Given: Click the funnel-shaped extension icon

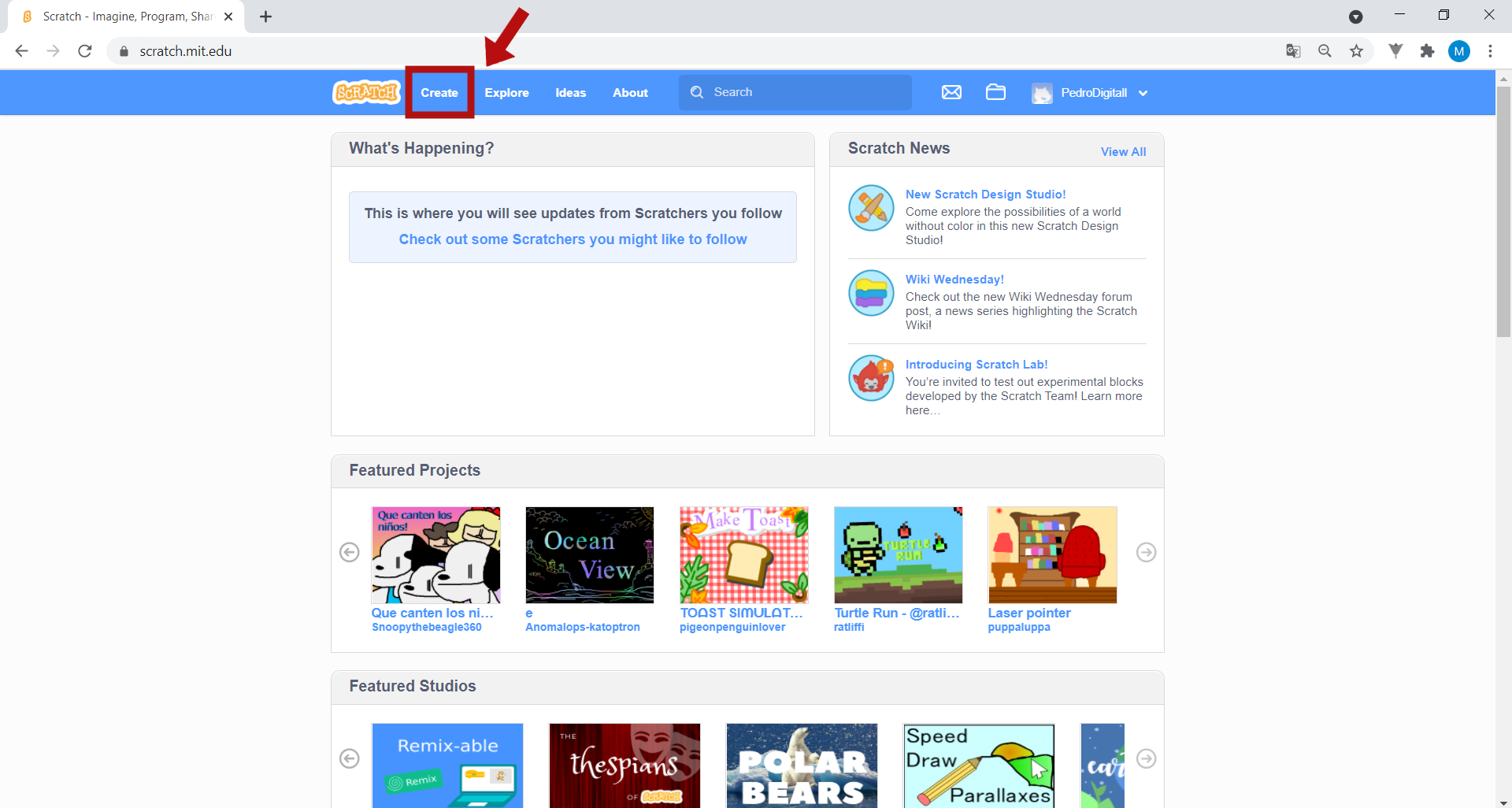Looking at the screenshot, I should pyautogui.click(x=1395, y=51).
